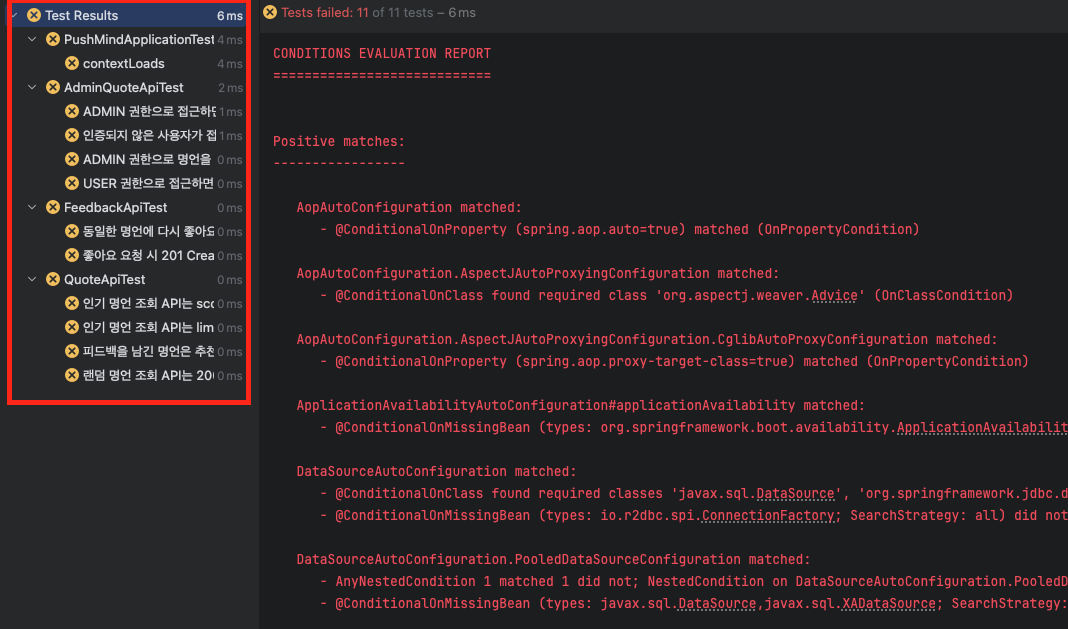
Task: Click 'PooledDataSourceConfiguration matched:' line
Action: (553, 559)
